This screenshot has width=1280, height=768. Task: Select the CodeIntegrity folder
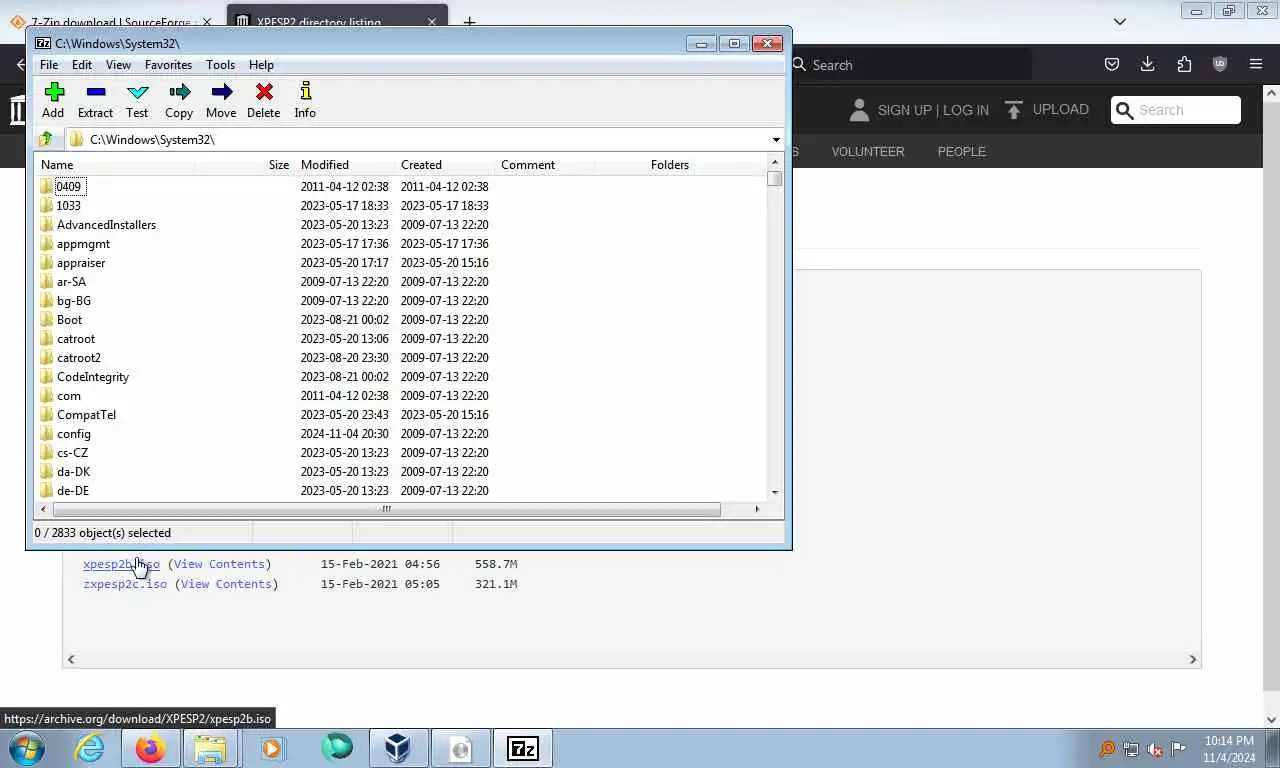(x=93, y=377)
